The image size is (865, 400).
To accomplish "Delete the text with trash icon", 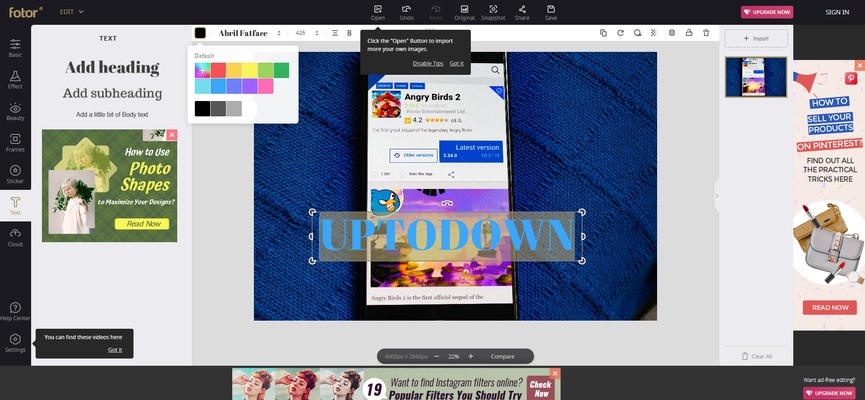I will click(706, 33).
